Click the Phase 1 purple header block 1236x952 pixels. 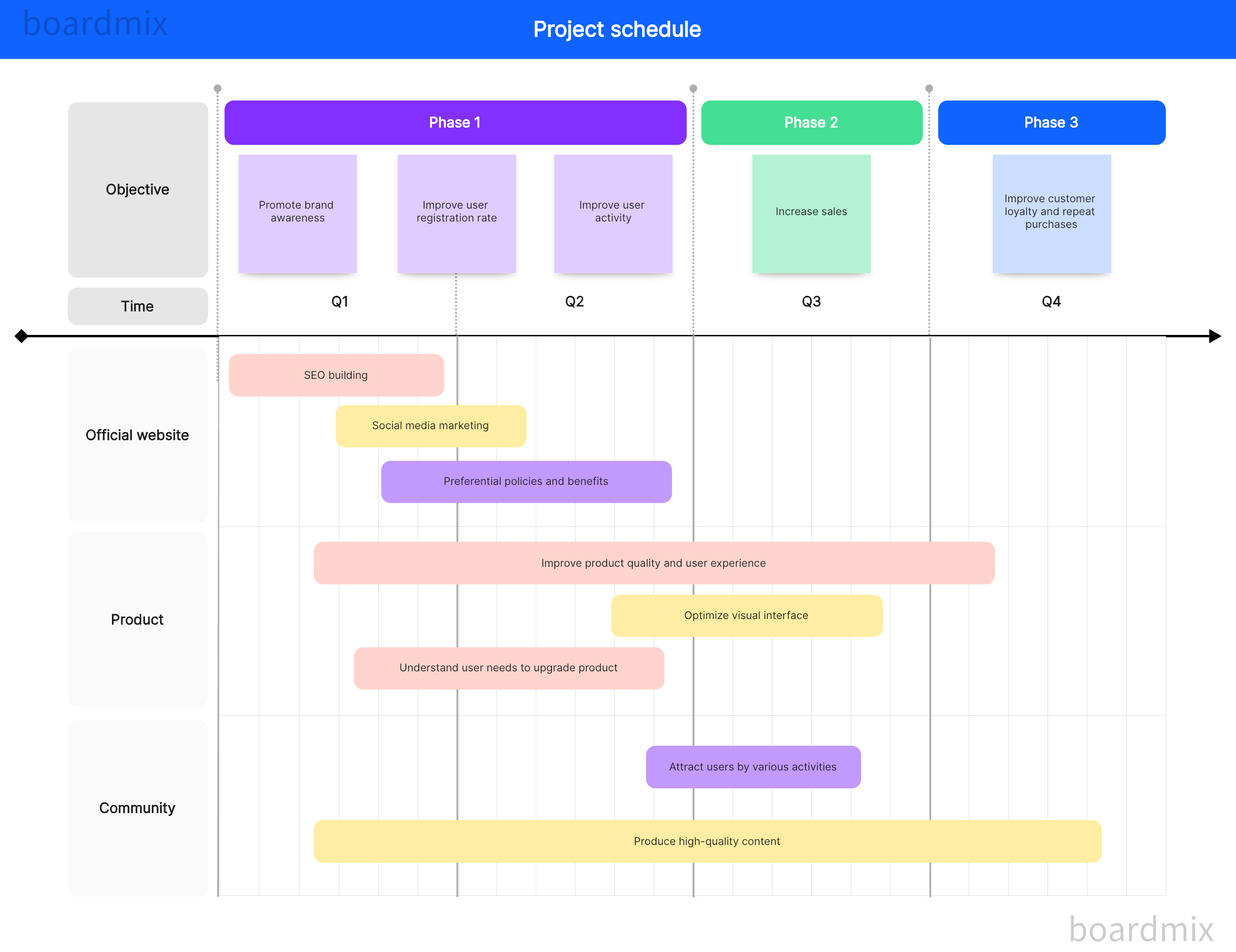[x=454, y=123]
